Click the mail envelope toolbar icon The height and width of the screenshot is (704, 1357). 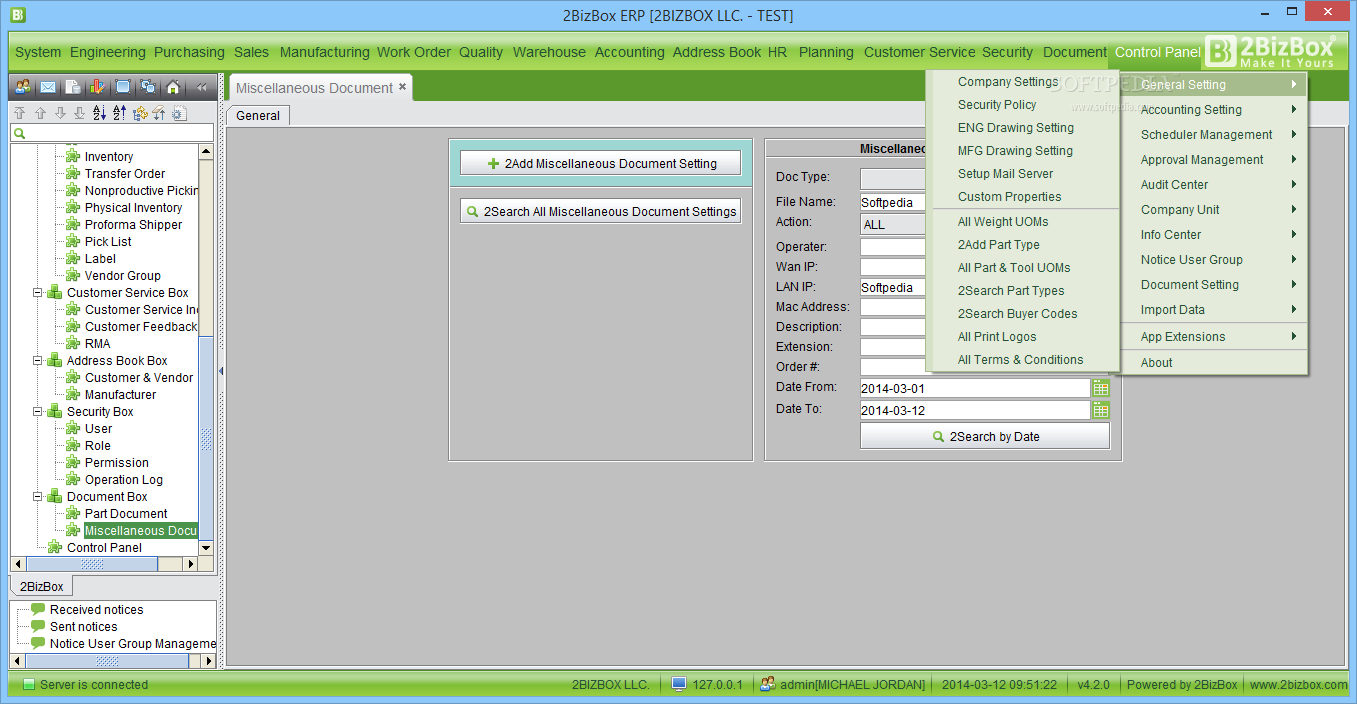click(x=47, y=87)
